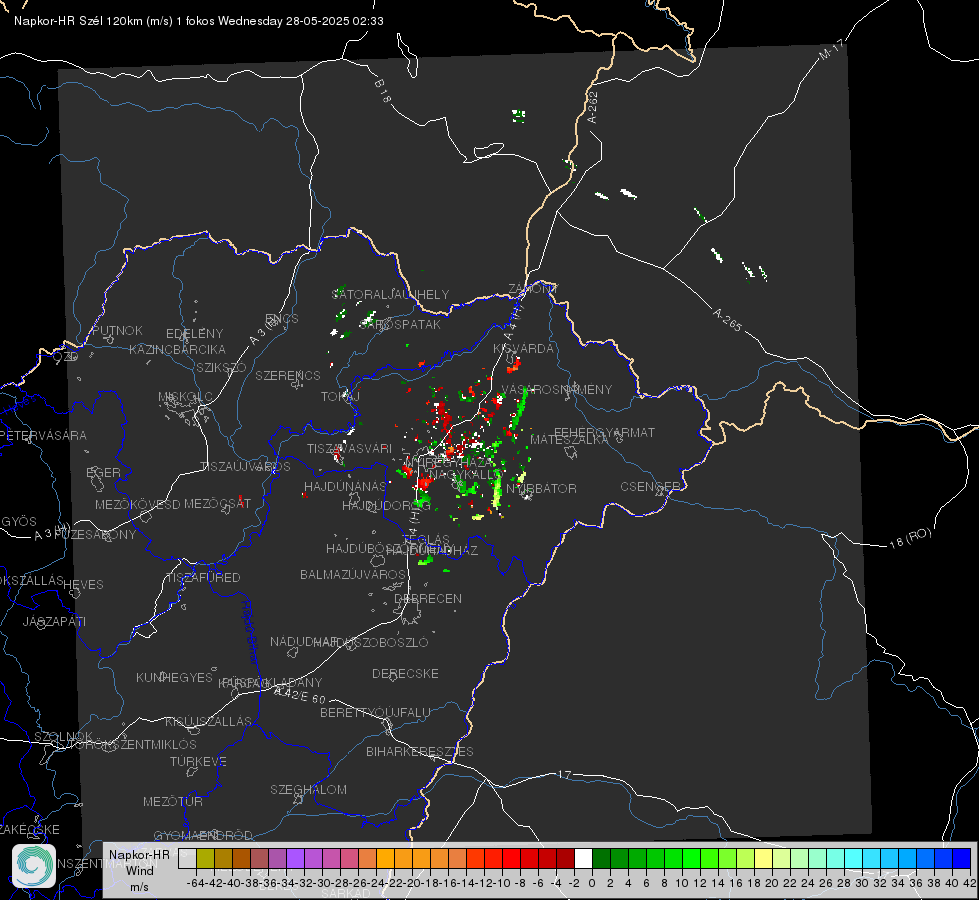Select the HEVES label

click(x=83, y=585)
